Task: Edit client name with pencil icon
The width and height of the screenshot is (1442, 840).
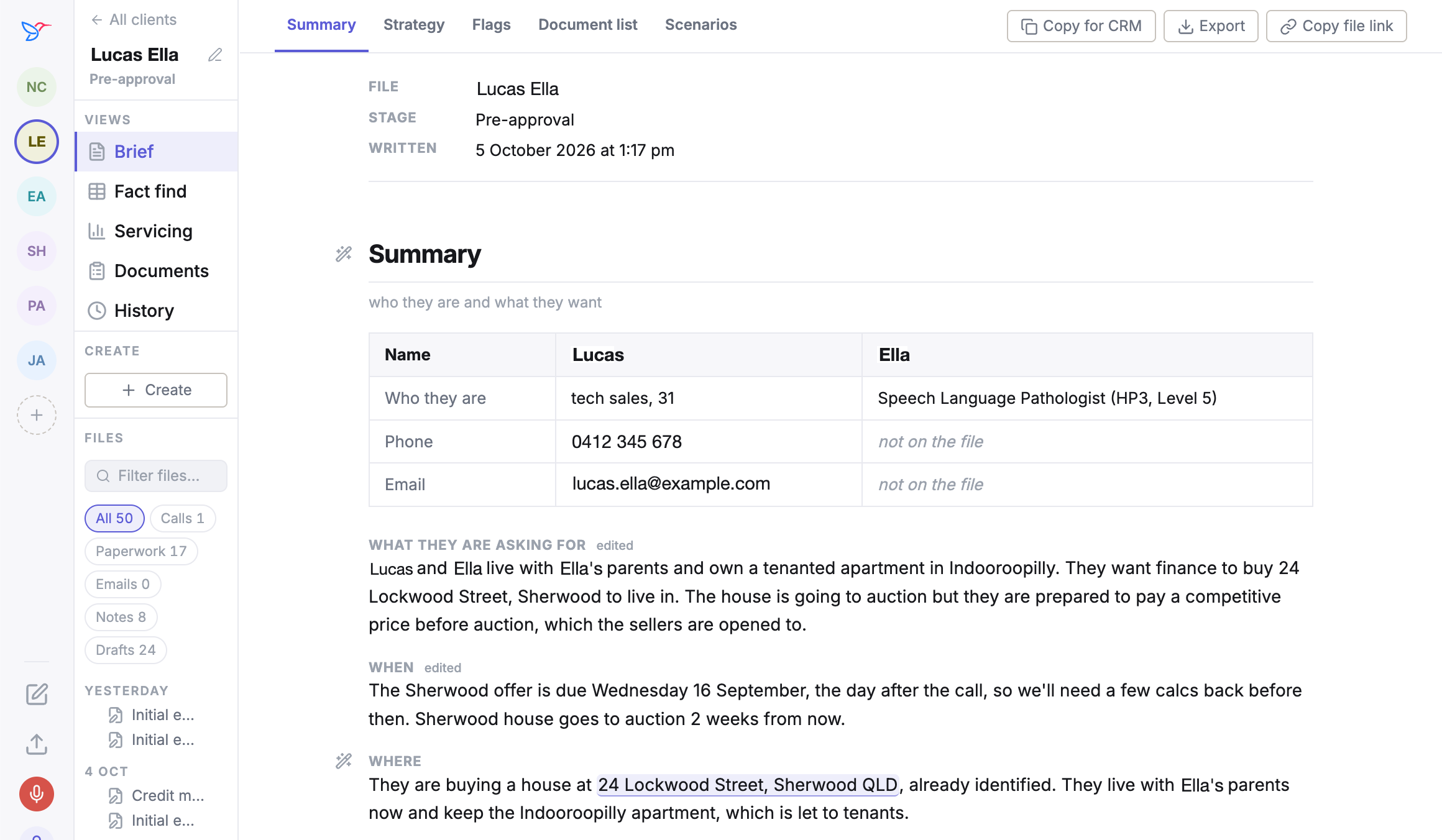Action: 215,55
